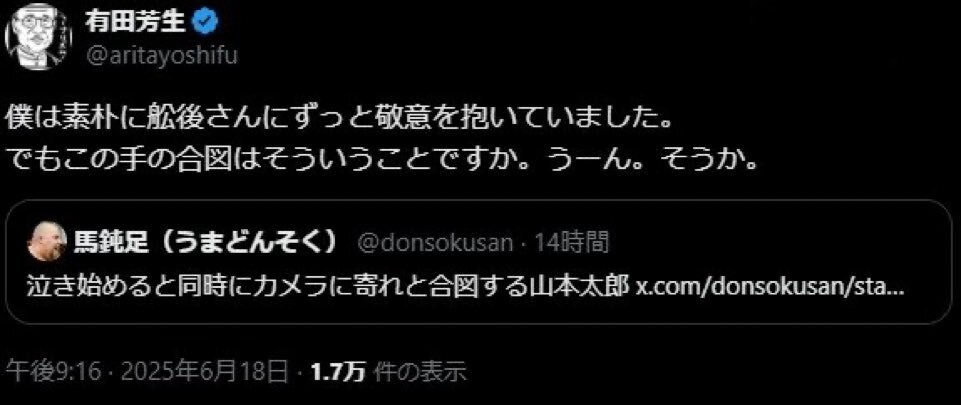Click the 有田芳生 display name

(137, 23)
